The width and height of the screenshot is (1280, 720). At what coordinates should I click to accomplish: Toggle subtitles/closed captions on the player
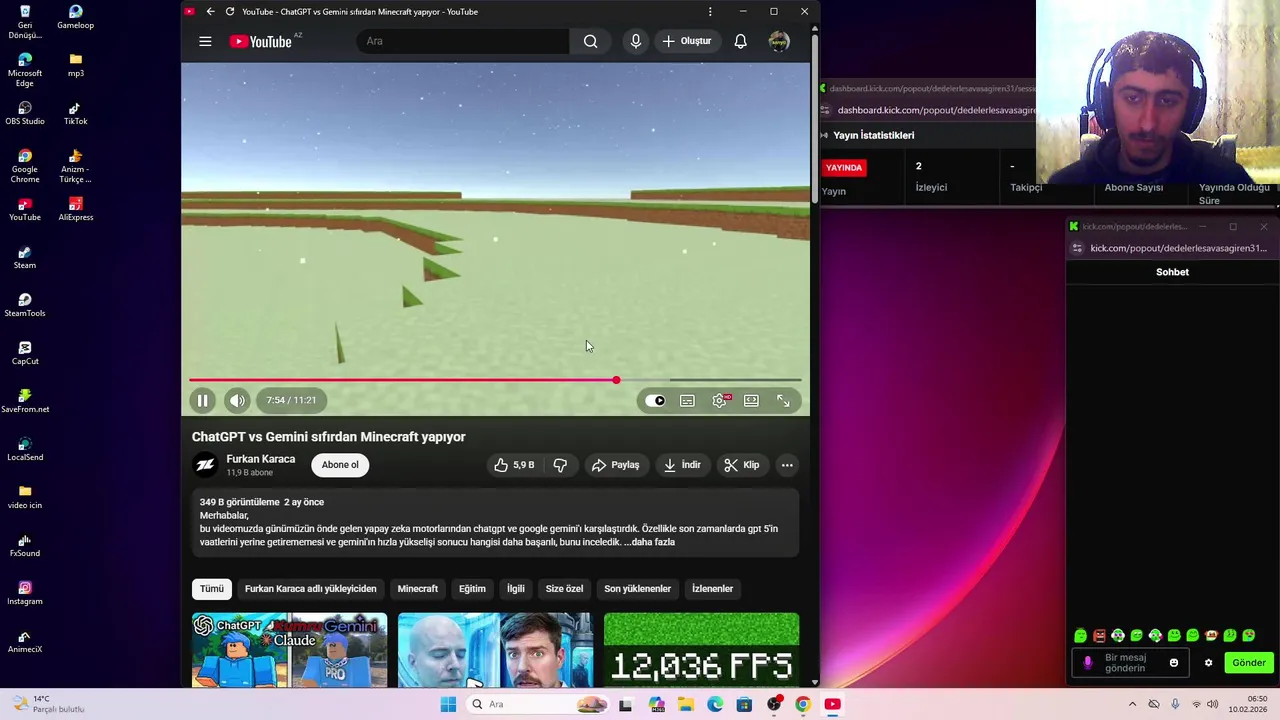(x=687, y=400)
